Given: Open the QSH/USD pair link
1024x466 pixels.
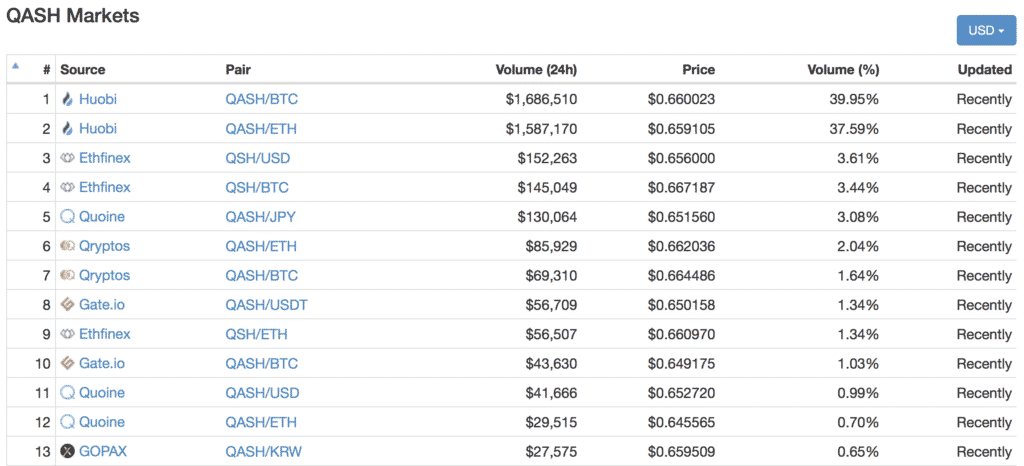Looking at the screenshot, I should coord(258,159).
